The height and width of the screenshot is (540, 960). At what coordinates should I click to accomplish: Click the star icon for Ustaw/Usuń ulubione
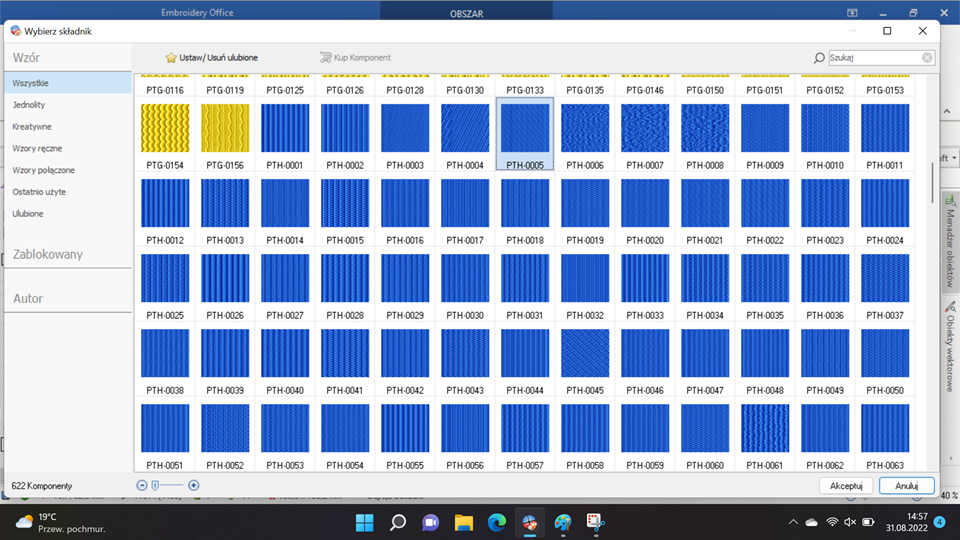171,58
